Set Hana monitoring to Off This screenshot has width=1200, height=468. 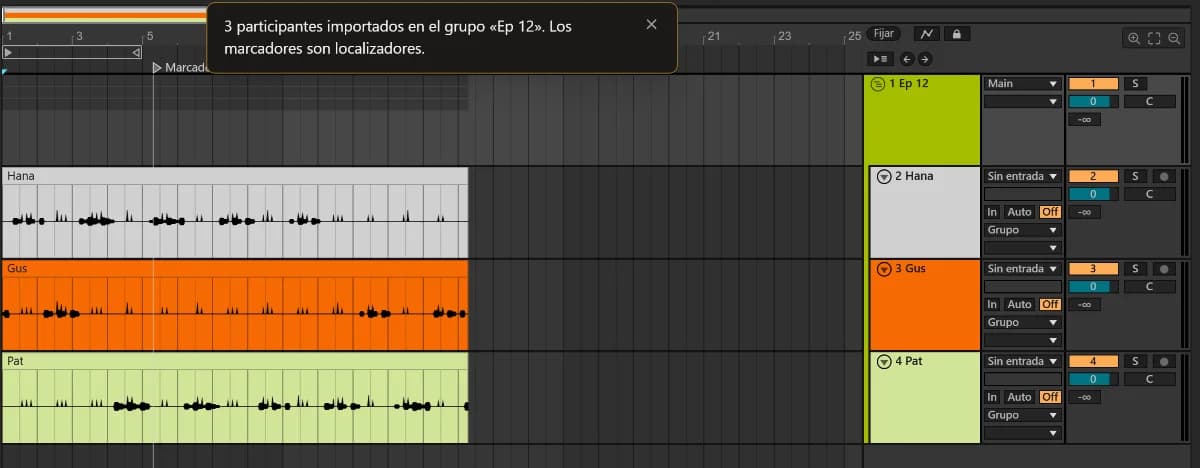(x=1049, y=212)
